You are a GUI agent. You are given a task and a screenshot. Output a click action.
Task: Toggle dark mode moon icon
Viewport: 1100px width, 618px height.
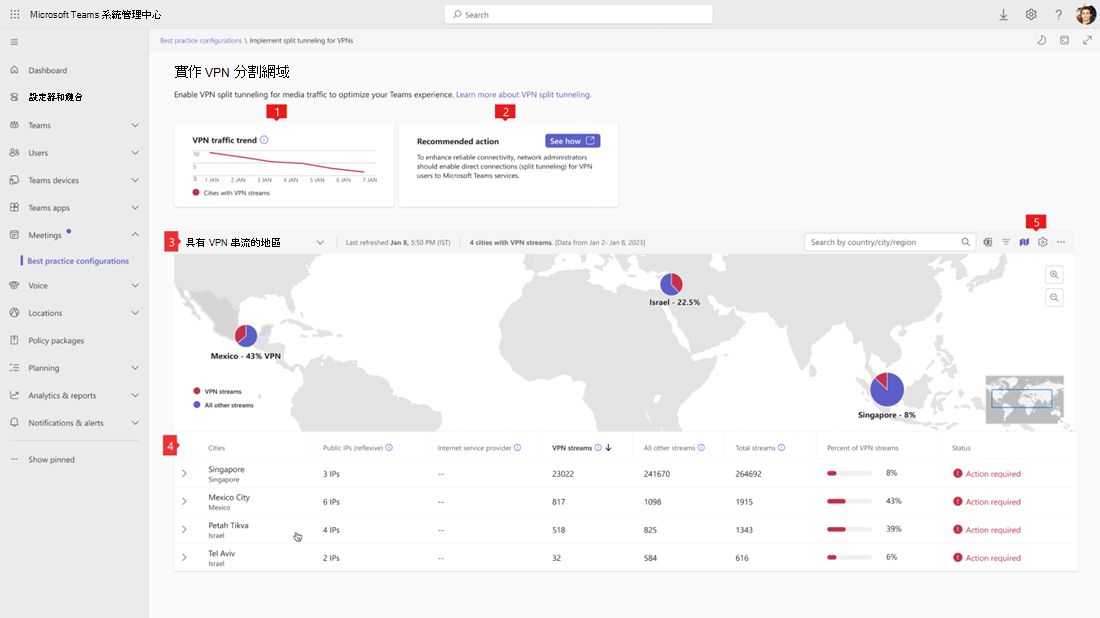pos(1042,41)
